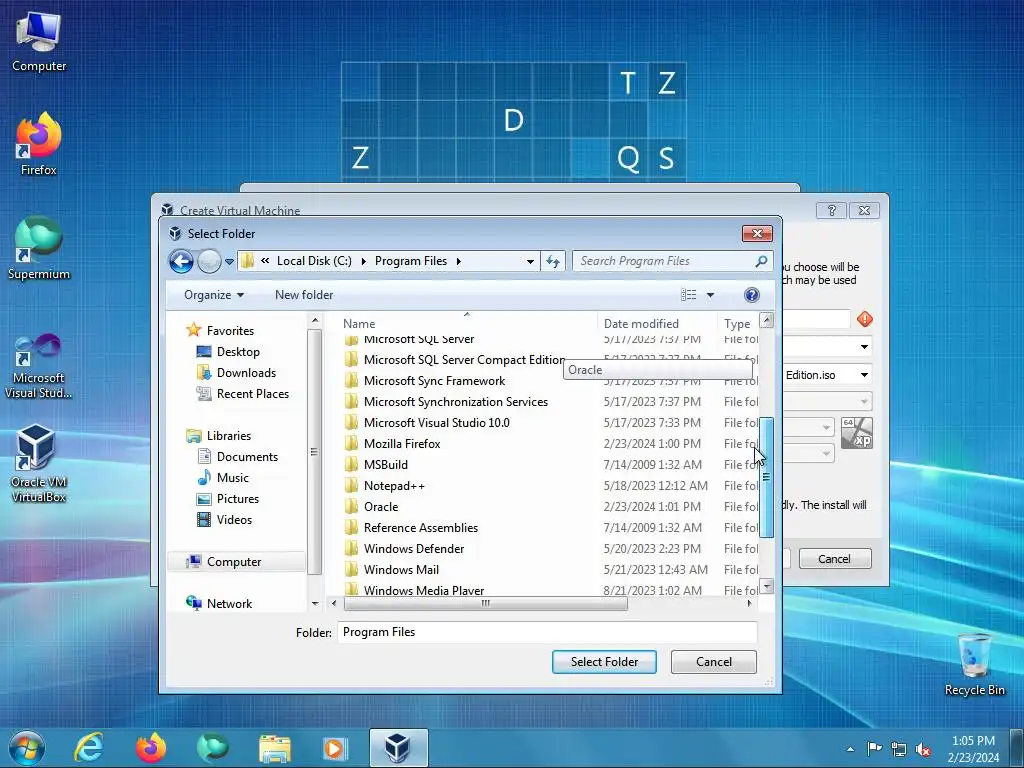The image size is (1024, 768).
Task: Click the Create Virtual Machine help button
Action: tap(831, 210)
